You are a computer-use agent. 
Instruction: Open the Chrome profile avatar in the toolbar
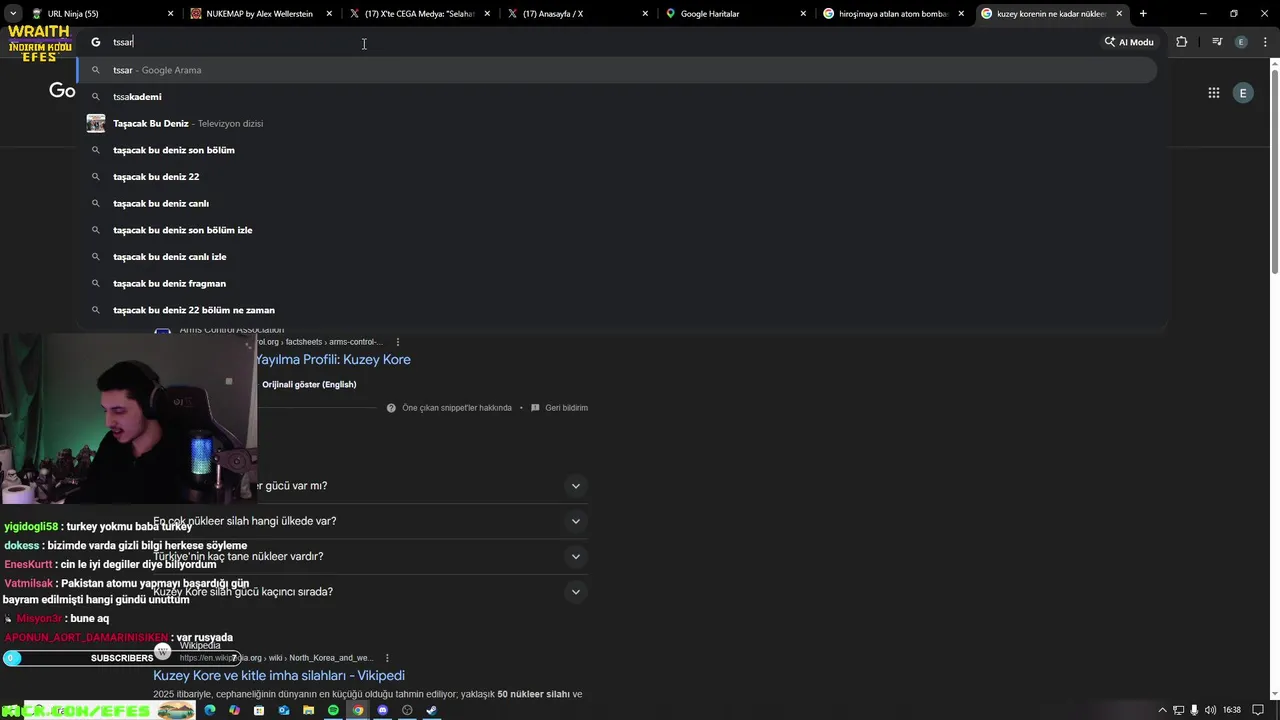[x=1241, y=42]
